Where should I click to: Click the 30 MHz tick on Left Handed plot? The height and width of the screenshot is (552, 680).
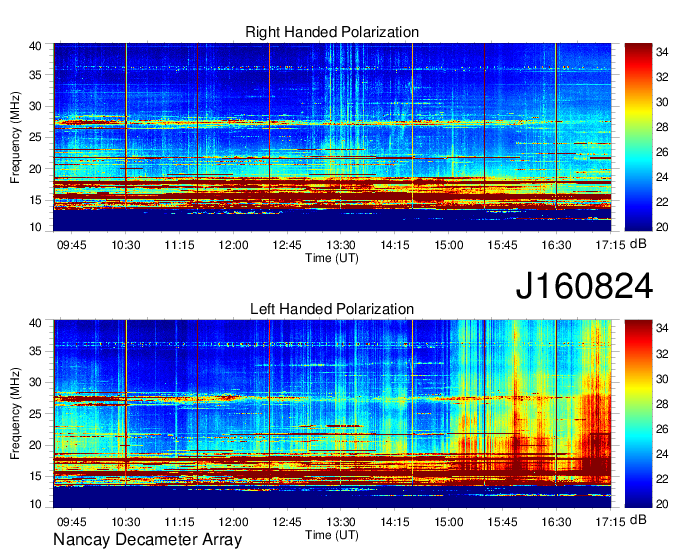[x=35, y=383]
